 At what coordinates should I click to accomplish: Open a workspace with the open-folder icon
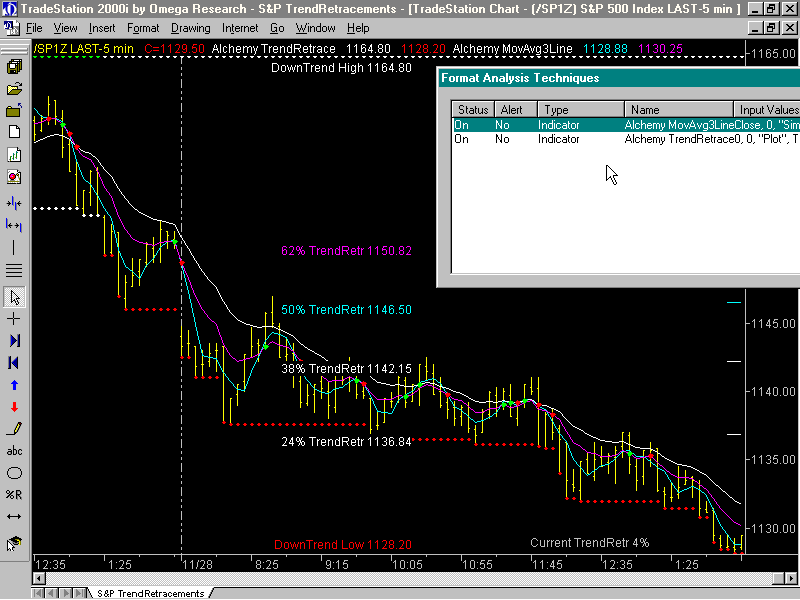click(14, 89)
